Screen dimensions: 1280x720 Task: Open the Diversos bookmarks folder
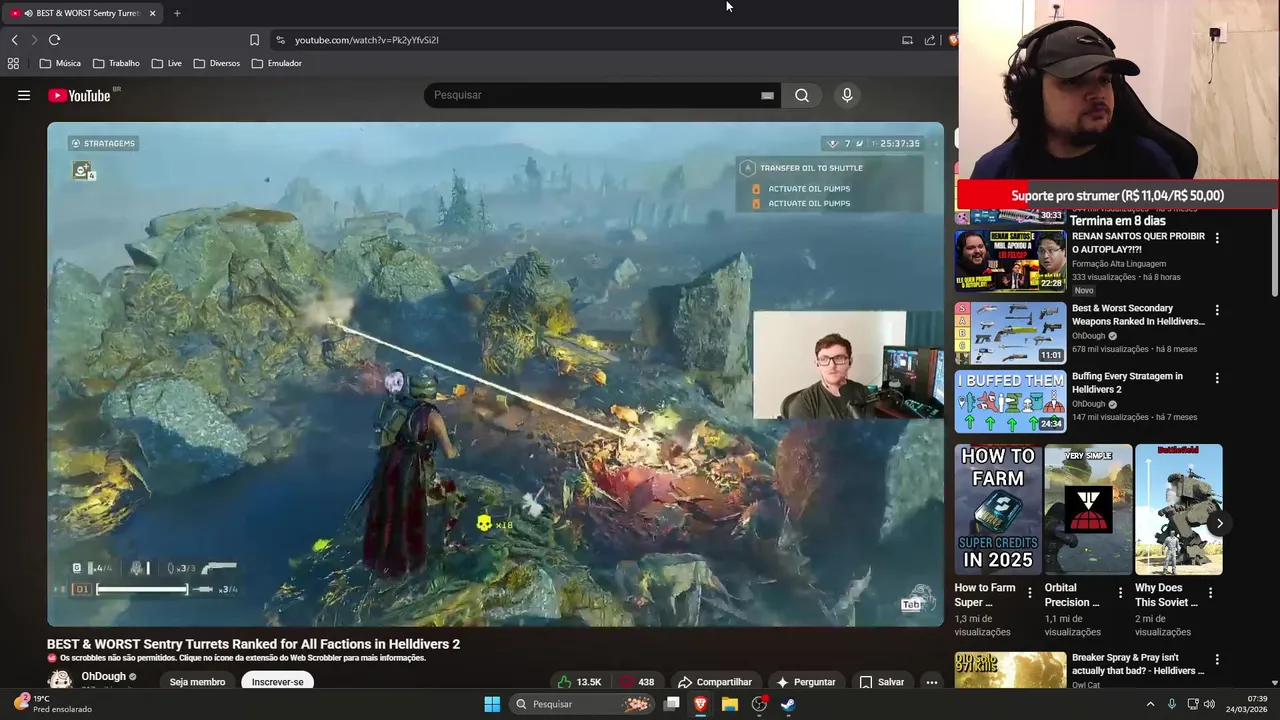click(217, 63)
